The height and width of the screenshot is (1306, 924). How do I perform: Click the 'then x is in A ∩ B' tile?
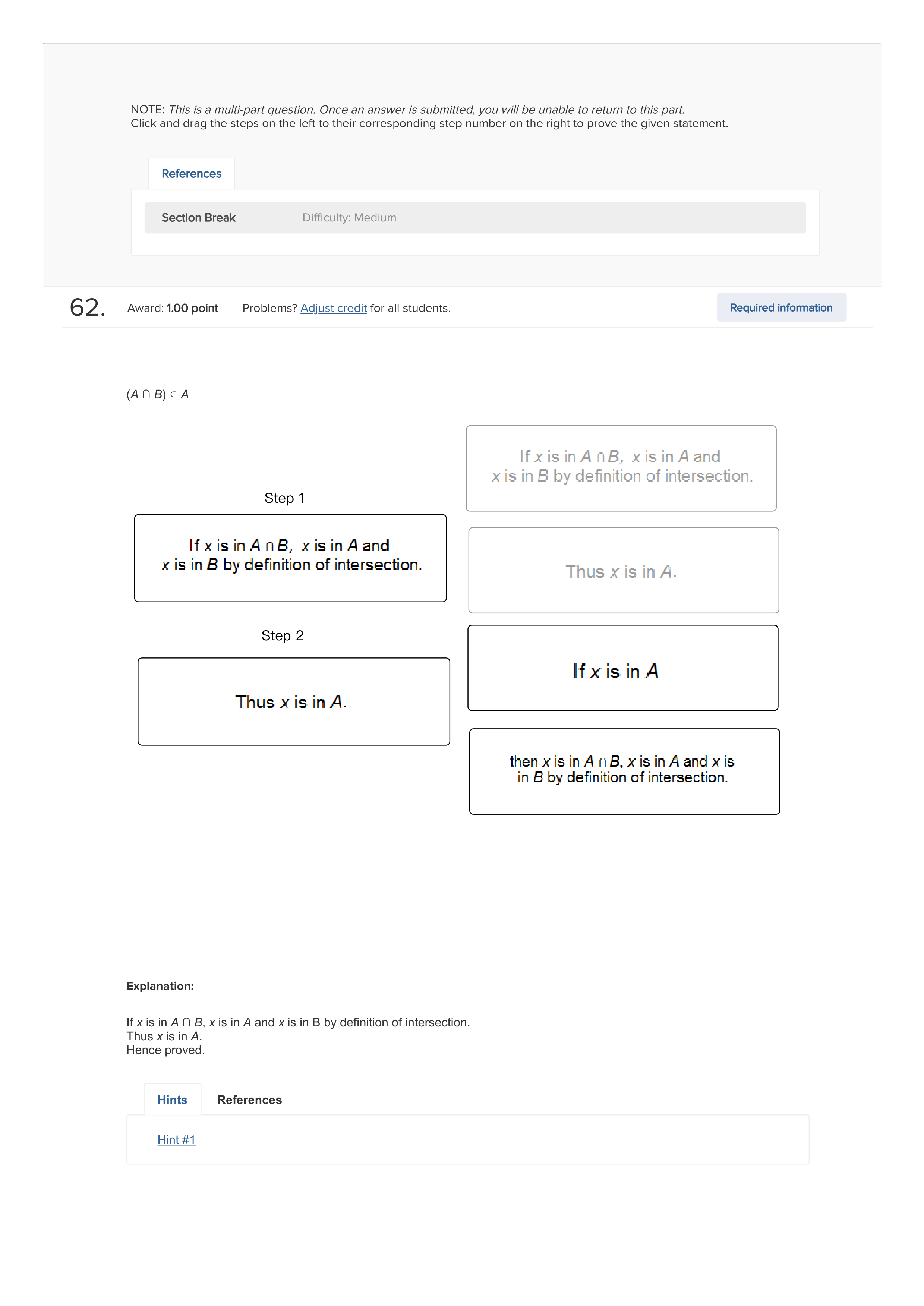[x=624, y=771]
